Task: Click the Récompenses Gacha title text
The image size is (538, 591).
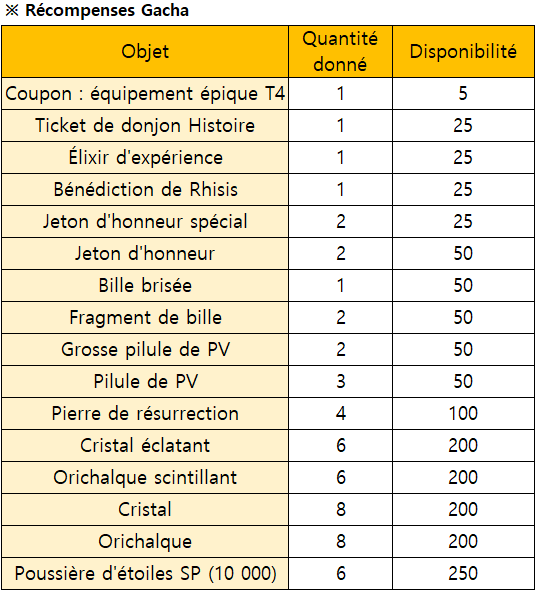Action: pos(107,11)
